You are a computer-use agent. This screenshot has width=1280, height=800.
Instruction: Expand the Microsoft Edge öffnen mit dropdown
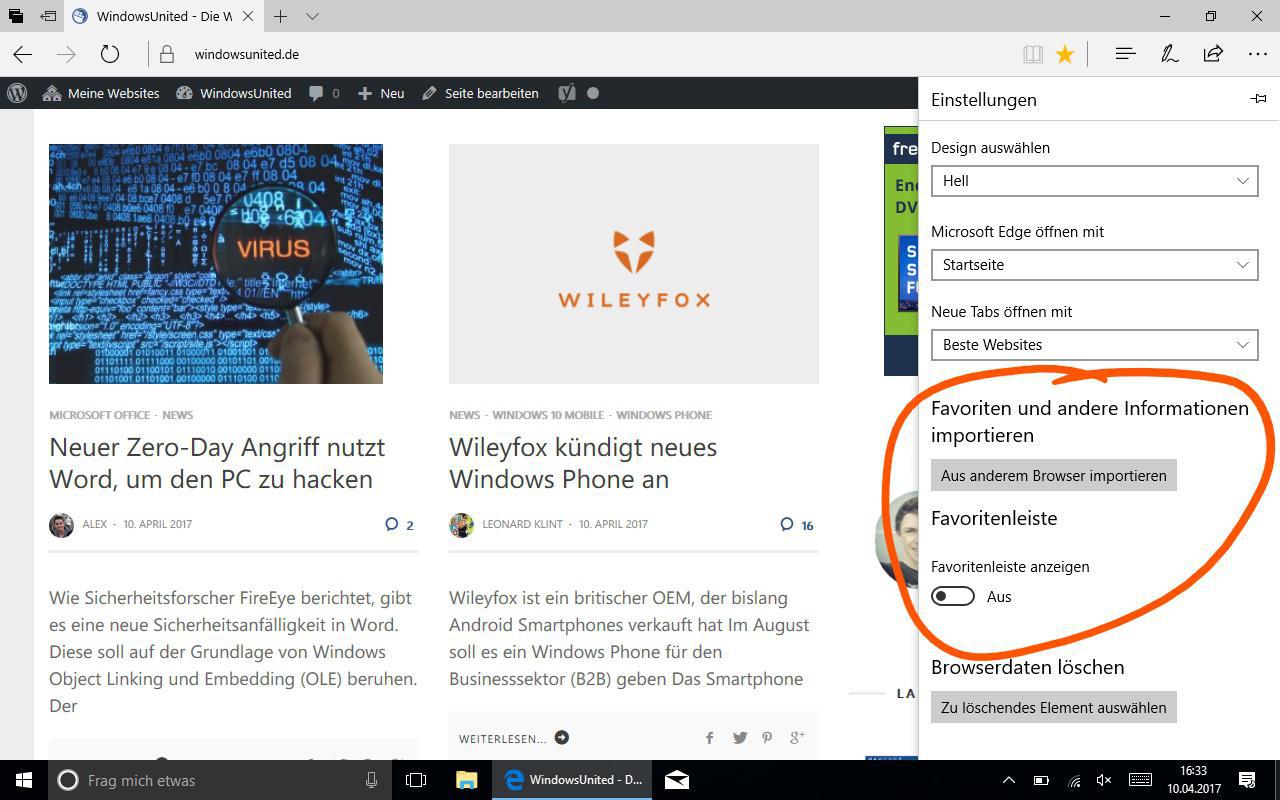1094,265
